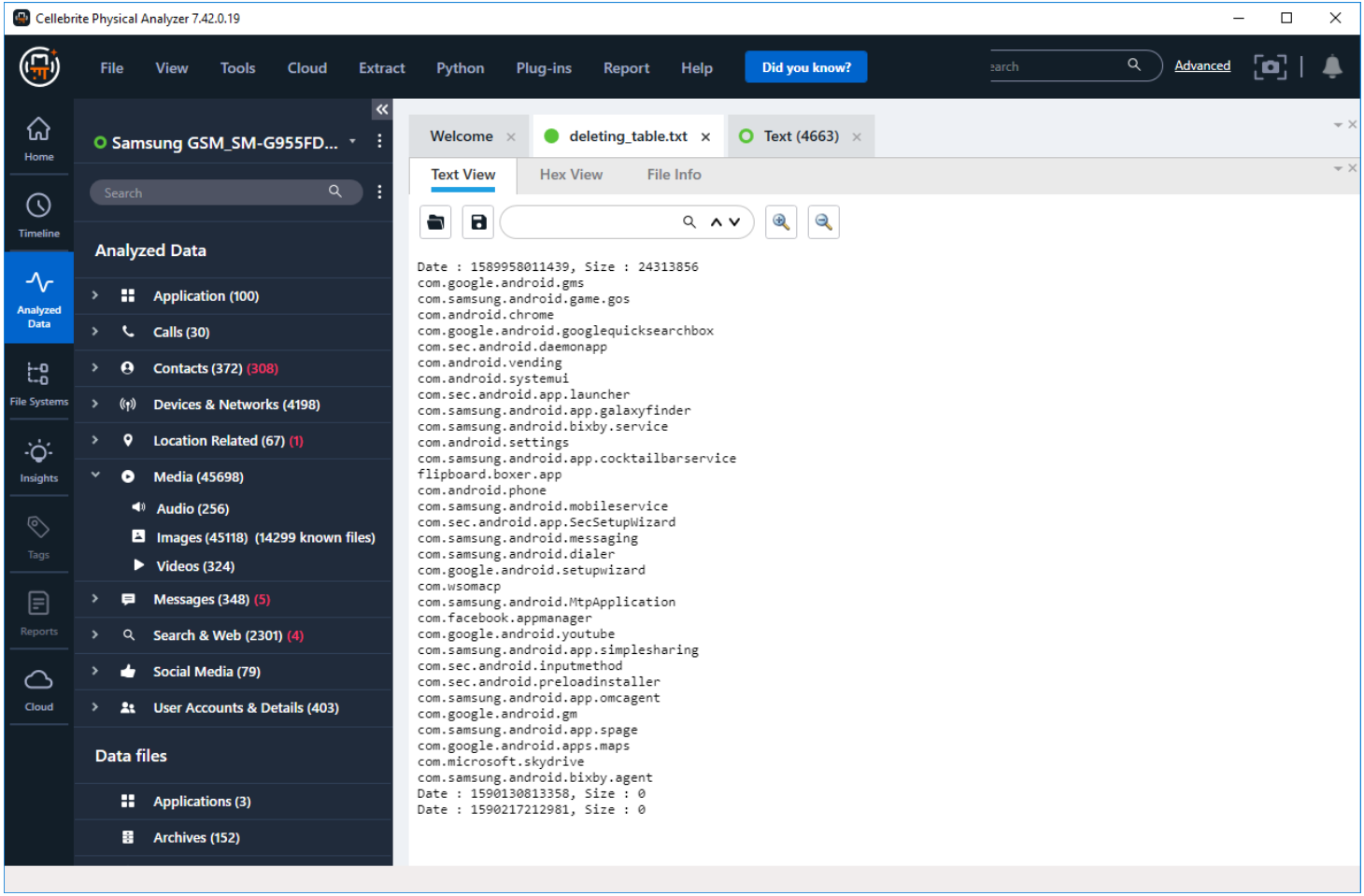Screen dimensions: 1364x896
Task: Close the Text (4663) tab
Action: [x=857, y=137]
